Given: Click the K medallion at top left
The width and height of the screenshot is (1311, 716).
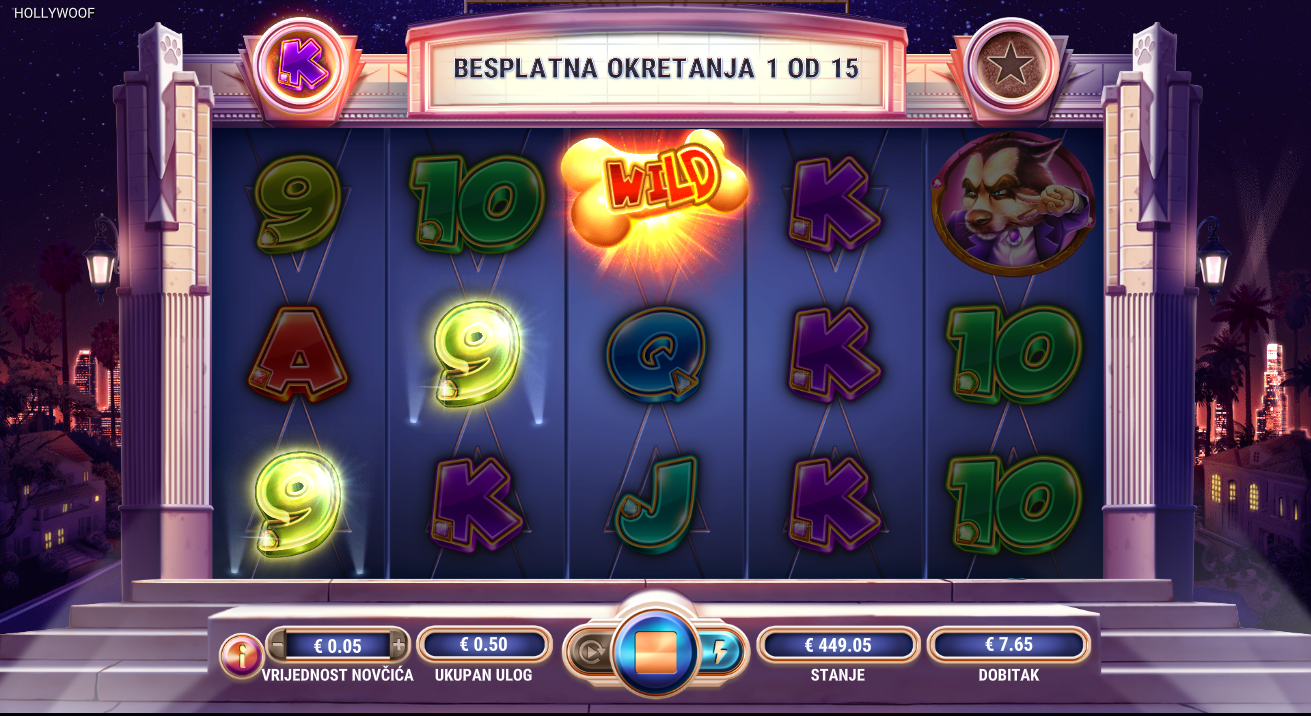Looking at the screenshot, I should click(x=297, y=63).
